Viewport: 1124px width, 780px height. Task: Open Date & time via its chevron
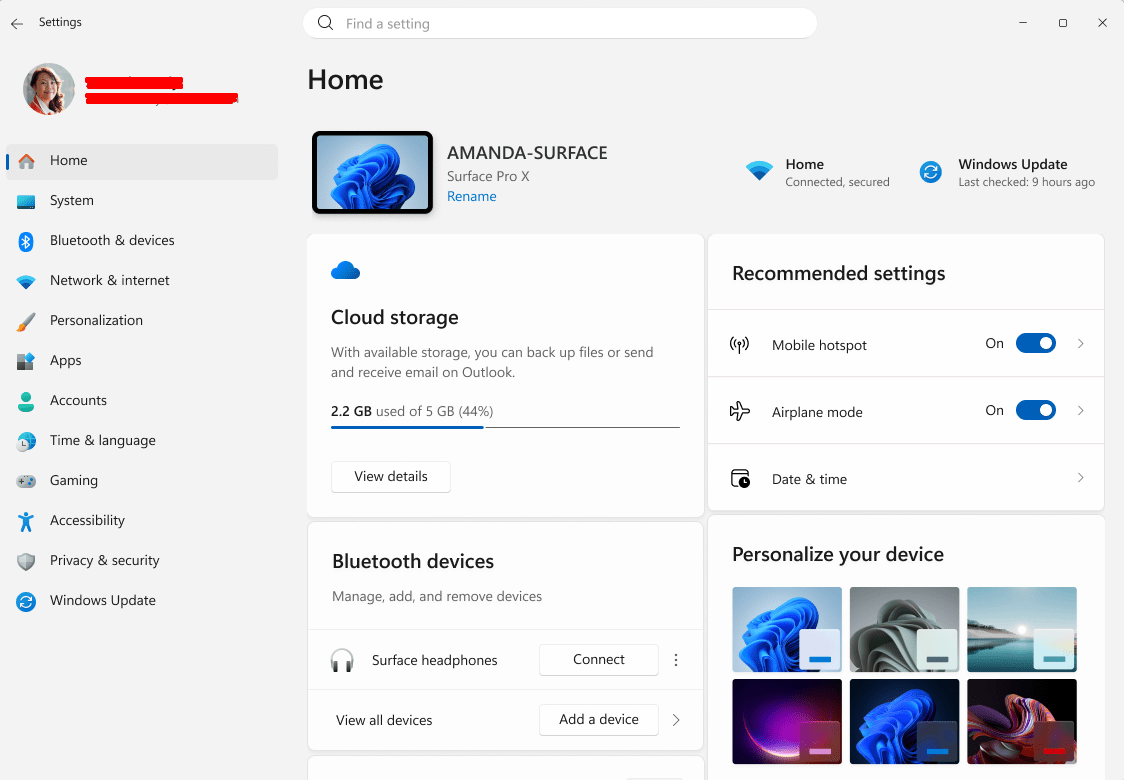[1080, 477]
